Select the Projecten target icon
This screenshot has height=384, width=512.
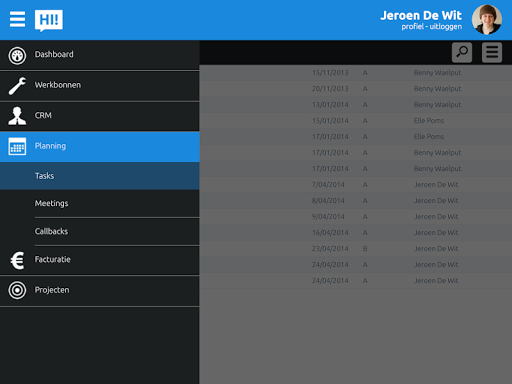[17, 290]
